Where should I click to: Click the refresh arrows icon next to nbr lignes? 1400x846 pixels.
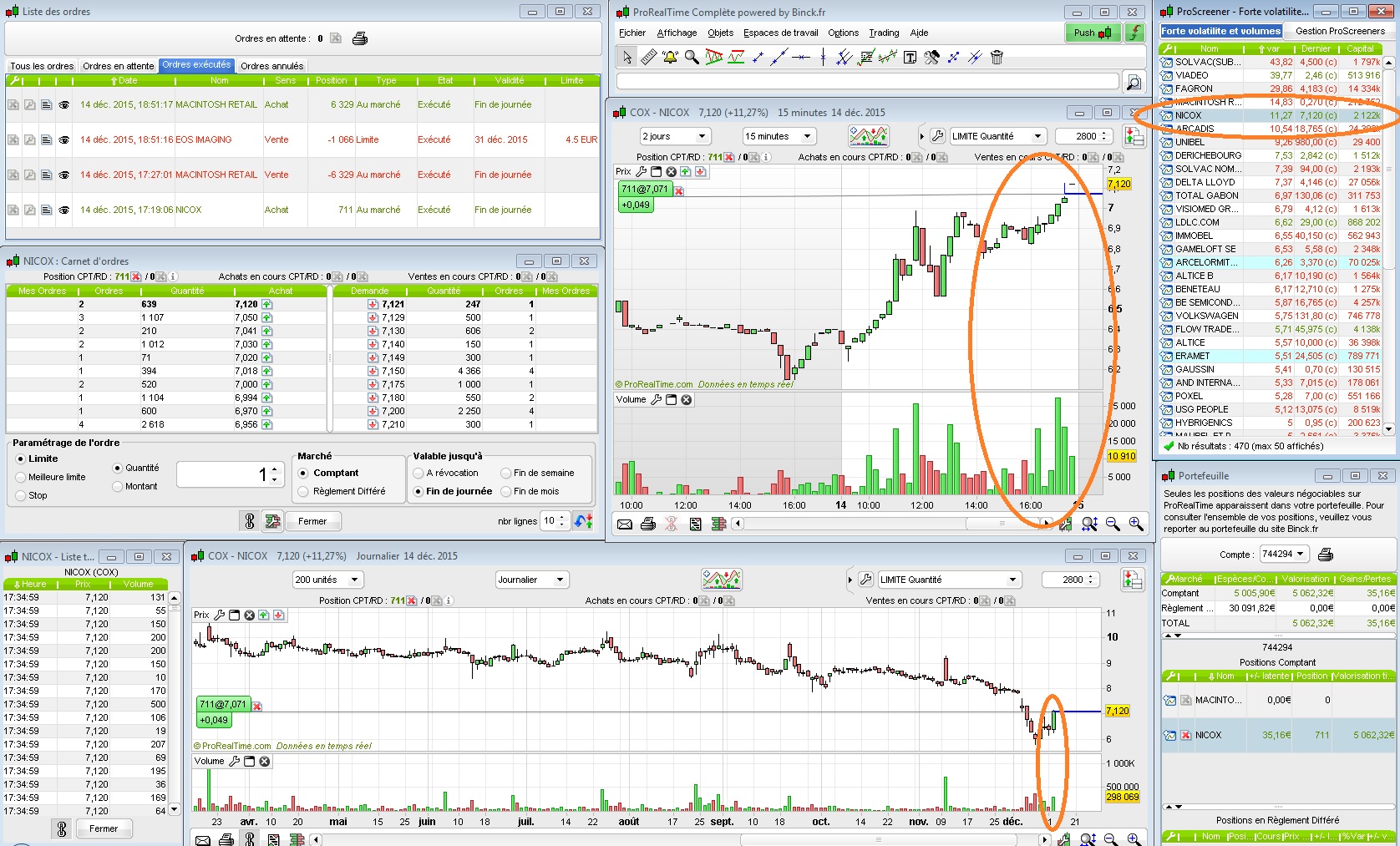tap(583, 521)
